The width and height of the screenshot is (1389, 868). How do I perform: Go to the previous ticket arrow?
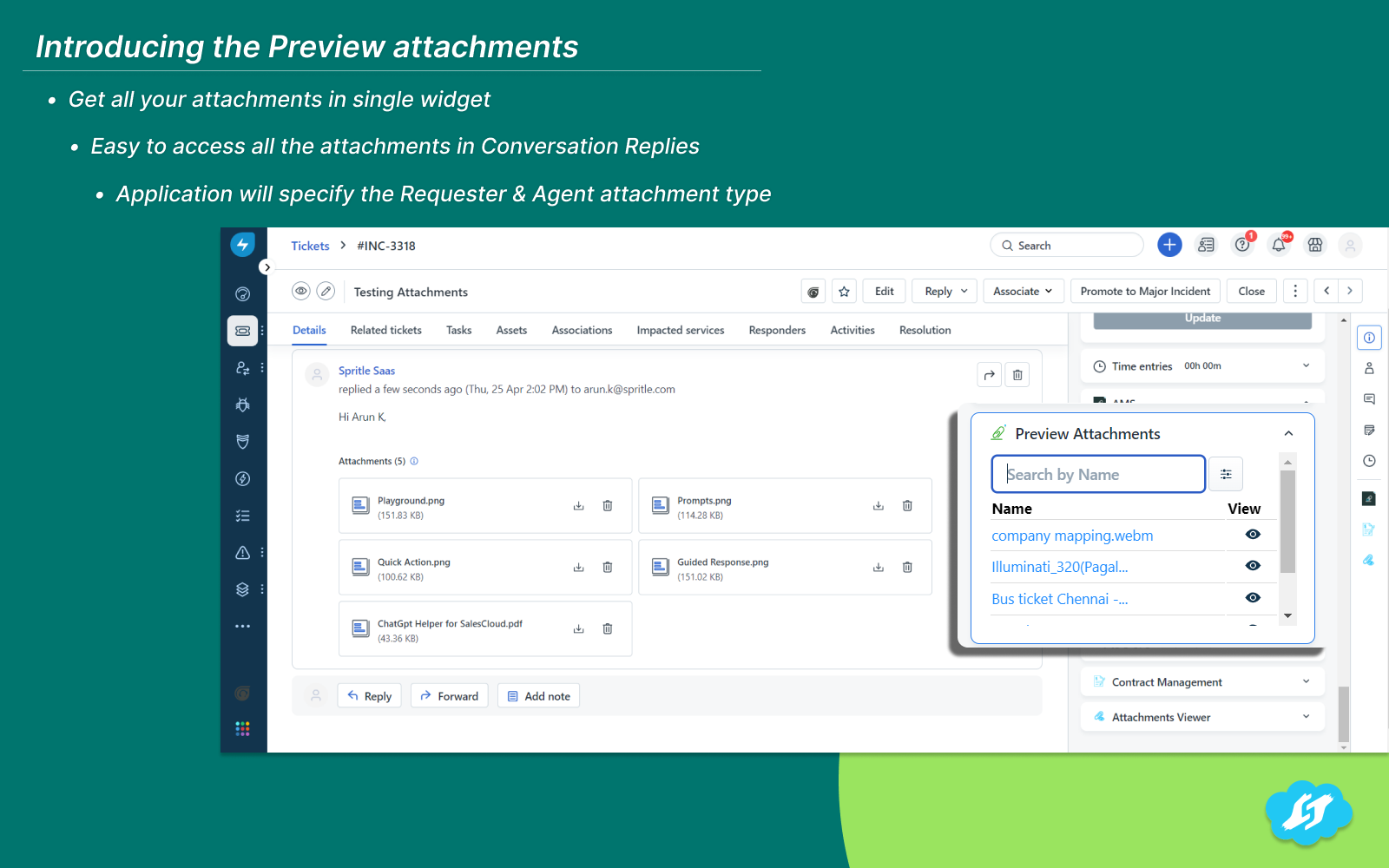(1326, 291)
